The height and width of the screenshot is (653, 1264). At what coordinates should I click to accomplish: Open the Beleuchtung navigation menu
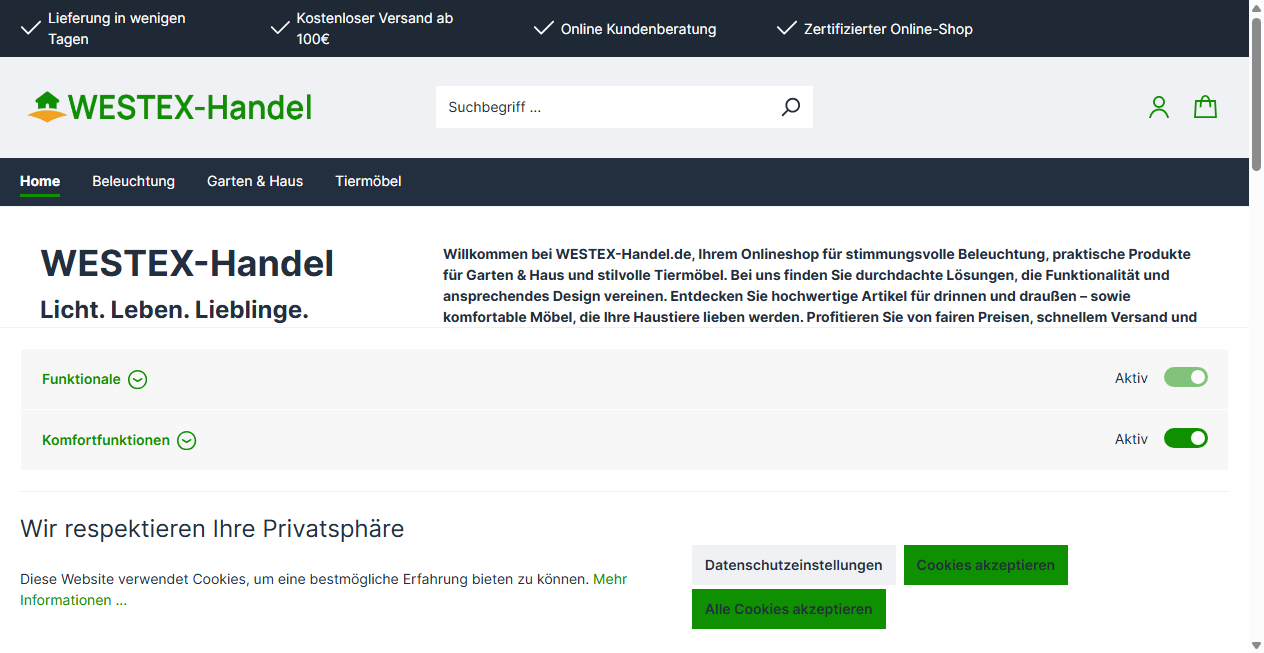133,181
